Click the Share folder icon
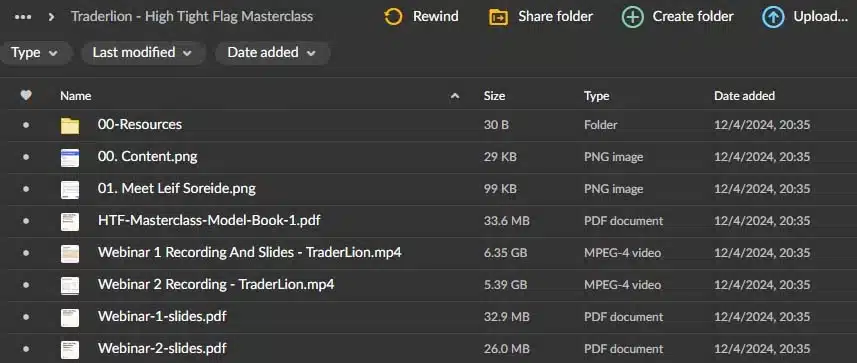The width and height of the screenshot is (857, 363). pos(498,17)
